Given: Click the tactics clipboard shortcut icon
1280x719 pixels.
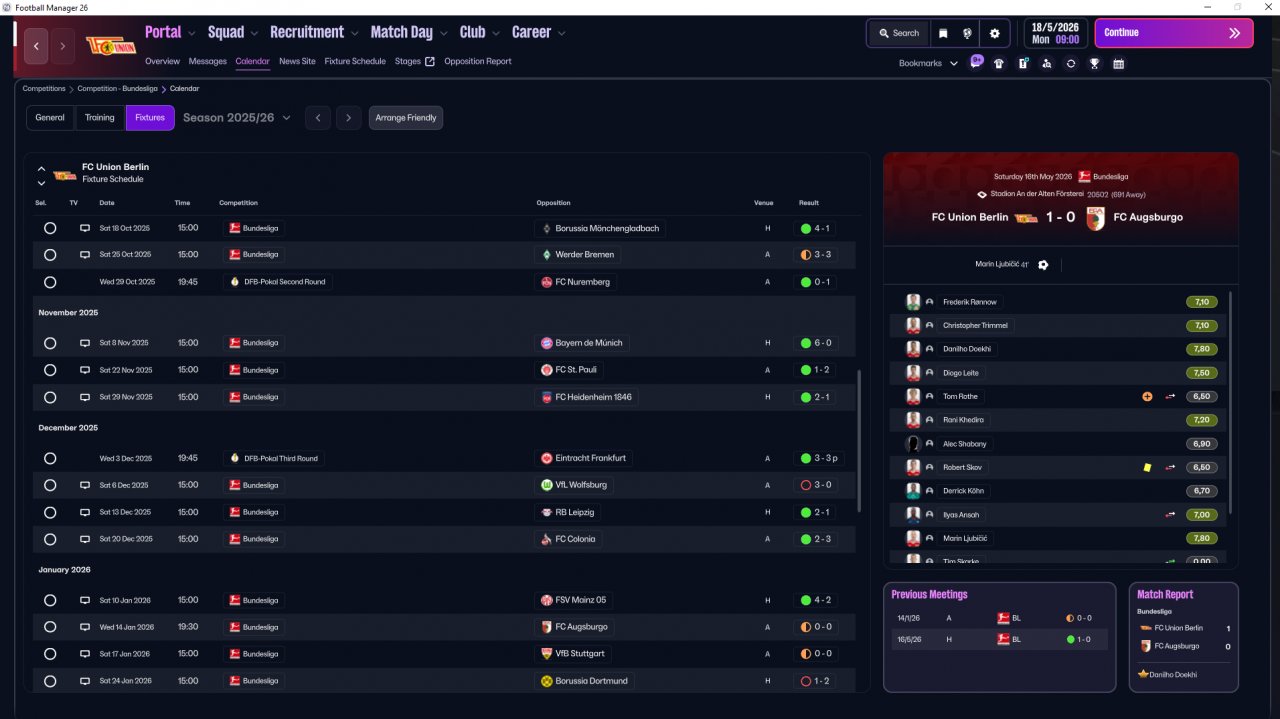Looking at the screenshot, I should [x=1023, y=64].
